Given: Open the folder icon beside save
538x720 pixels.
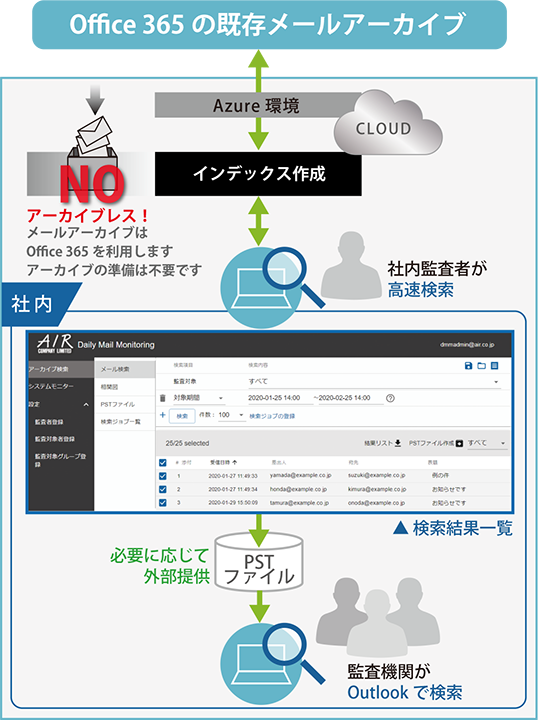Looking at the screenshot, I should tap(481, 366).
